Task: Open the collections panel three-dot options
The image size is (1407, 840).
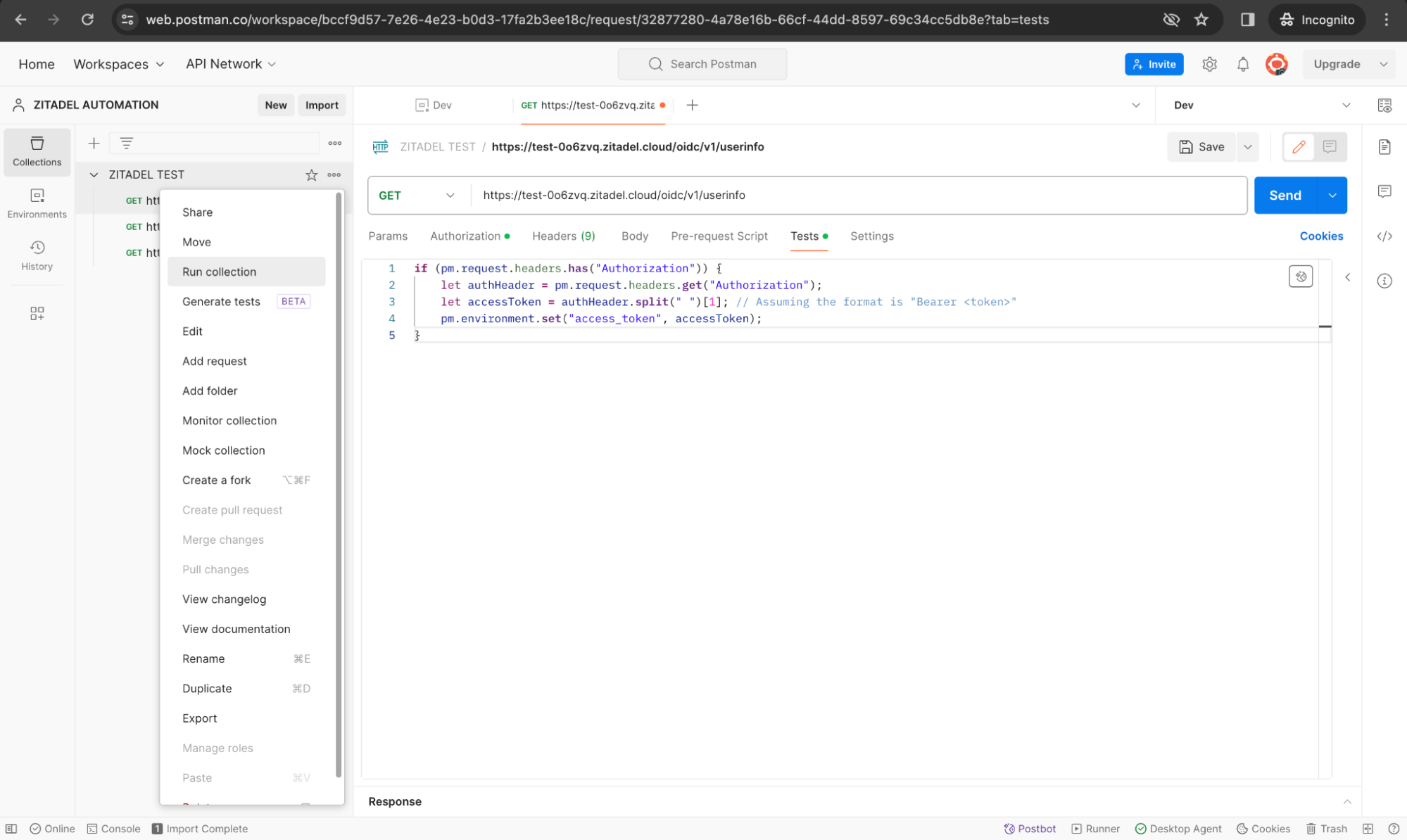Action: (x=335, y=144)
